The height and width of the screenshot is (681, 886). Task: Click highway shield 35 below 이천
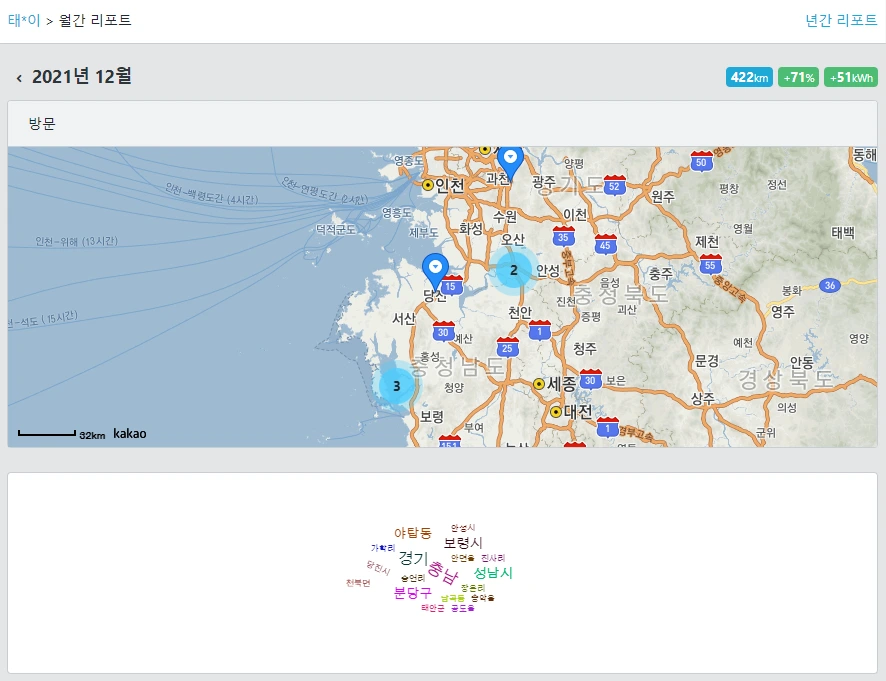click(x=563, y=236)
